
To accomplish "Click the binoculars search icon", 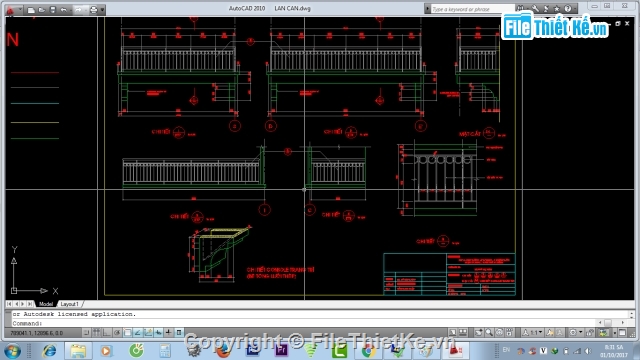I will (520, 9).
